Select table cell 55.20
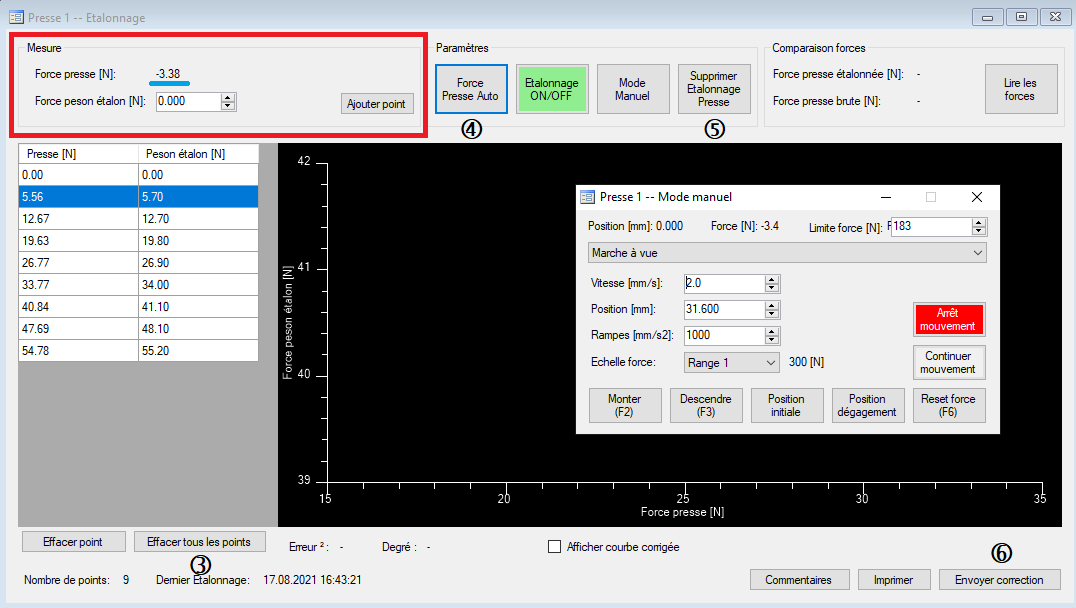1076x608 pixels. (x=198, y=351)
